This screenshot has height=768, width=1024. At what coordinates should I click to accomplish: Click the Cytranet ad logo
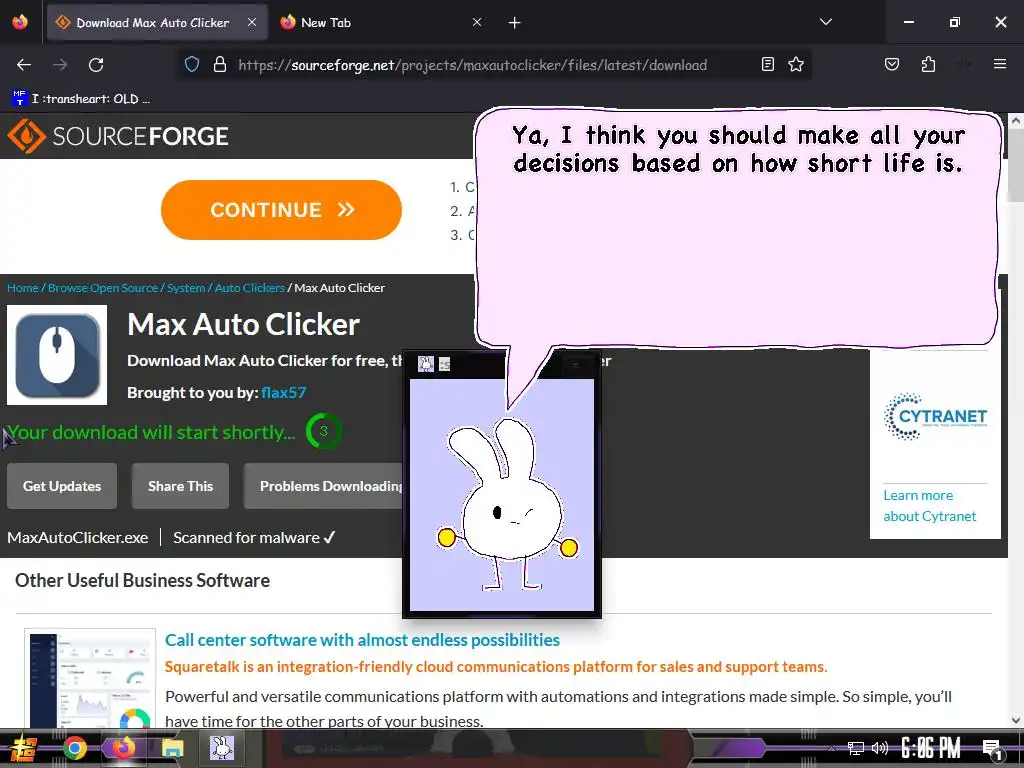point(935,416)
